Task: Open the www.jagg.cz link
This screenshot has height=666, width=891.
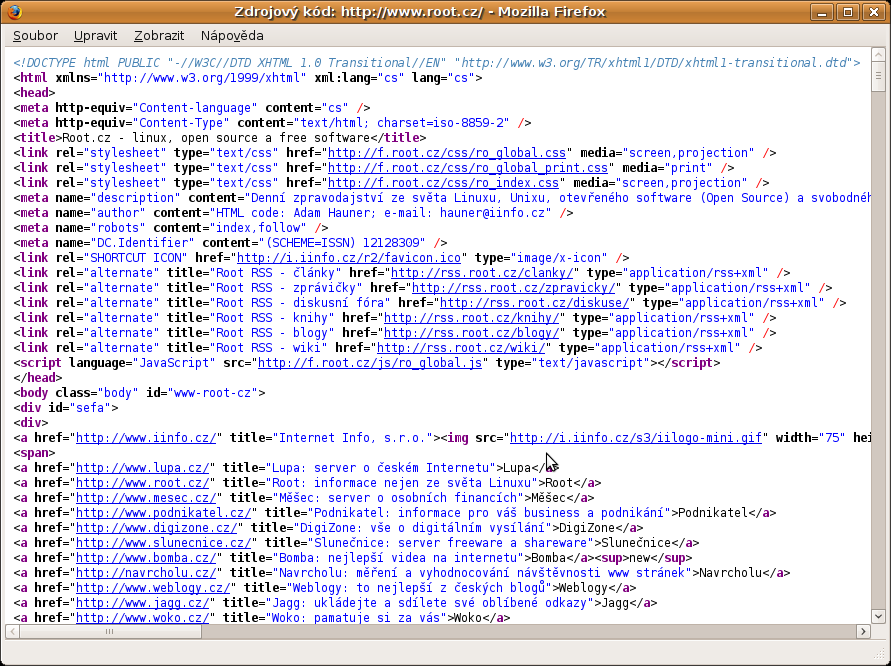Action: coord(143,603)
